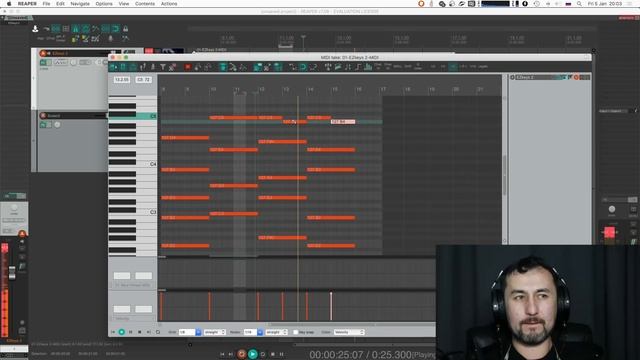
Task: Click the 'C5 72' pitch display field
Action: [143, 80]
